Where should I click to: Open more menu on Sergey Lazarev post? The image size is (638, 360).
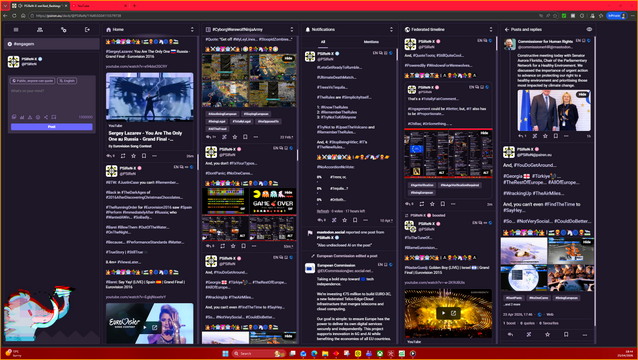click(x=155, y=156)
